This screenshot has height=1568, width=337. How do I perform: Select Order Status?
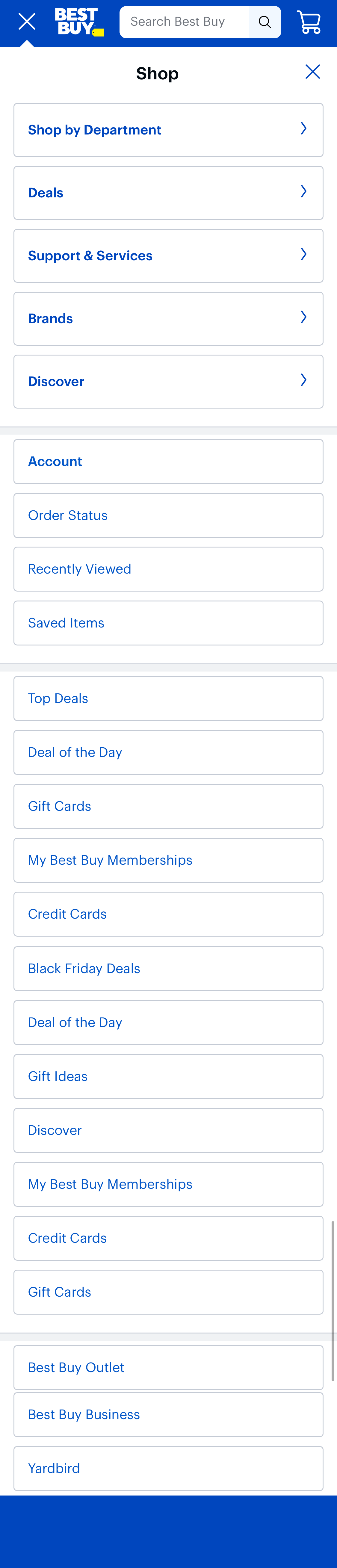point(168,515)
